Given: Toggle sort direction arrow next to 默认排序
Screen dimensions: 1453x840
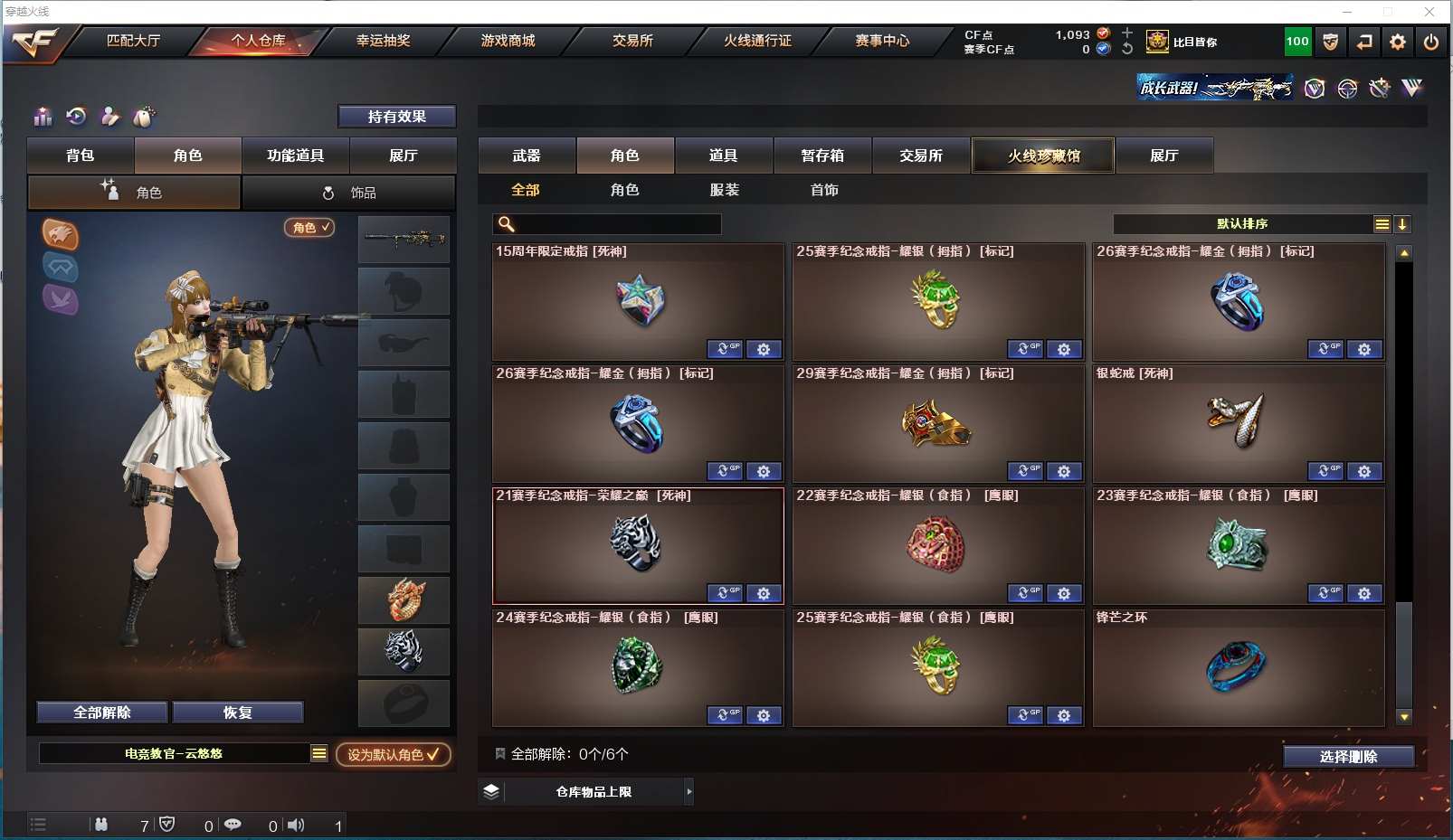Looking at the screenshot, I should [x=1402, y=224].
